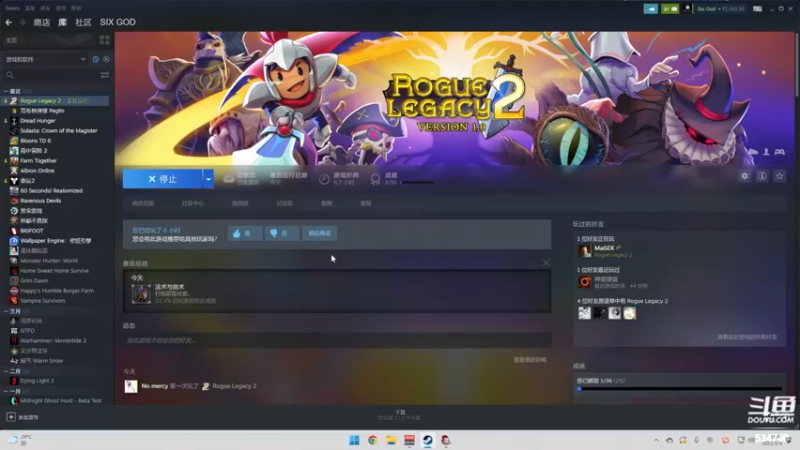Collapse the recent games category

tap(6, 91)
